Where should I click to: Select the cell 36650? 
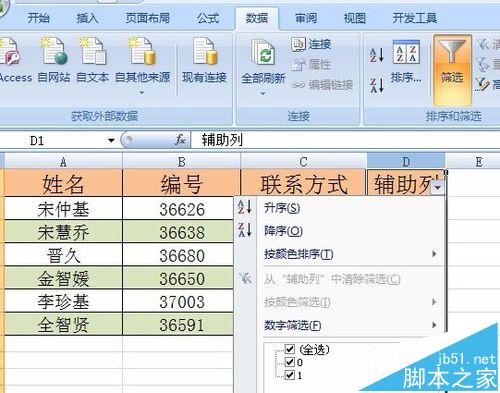pos(179,278)
